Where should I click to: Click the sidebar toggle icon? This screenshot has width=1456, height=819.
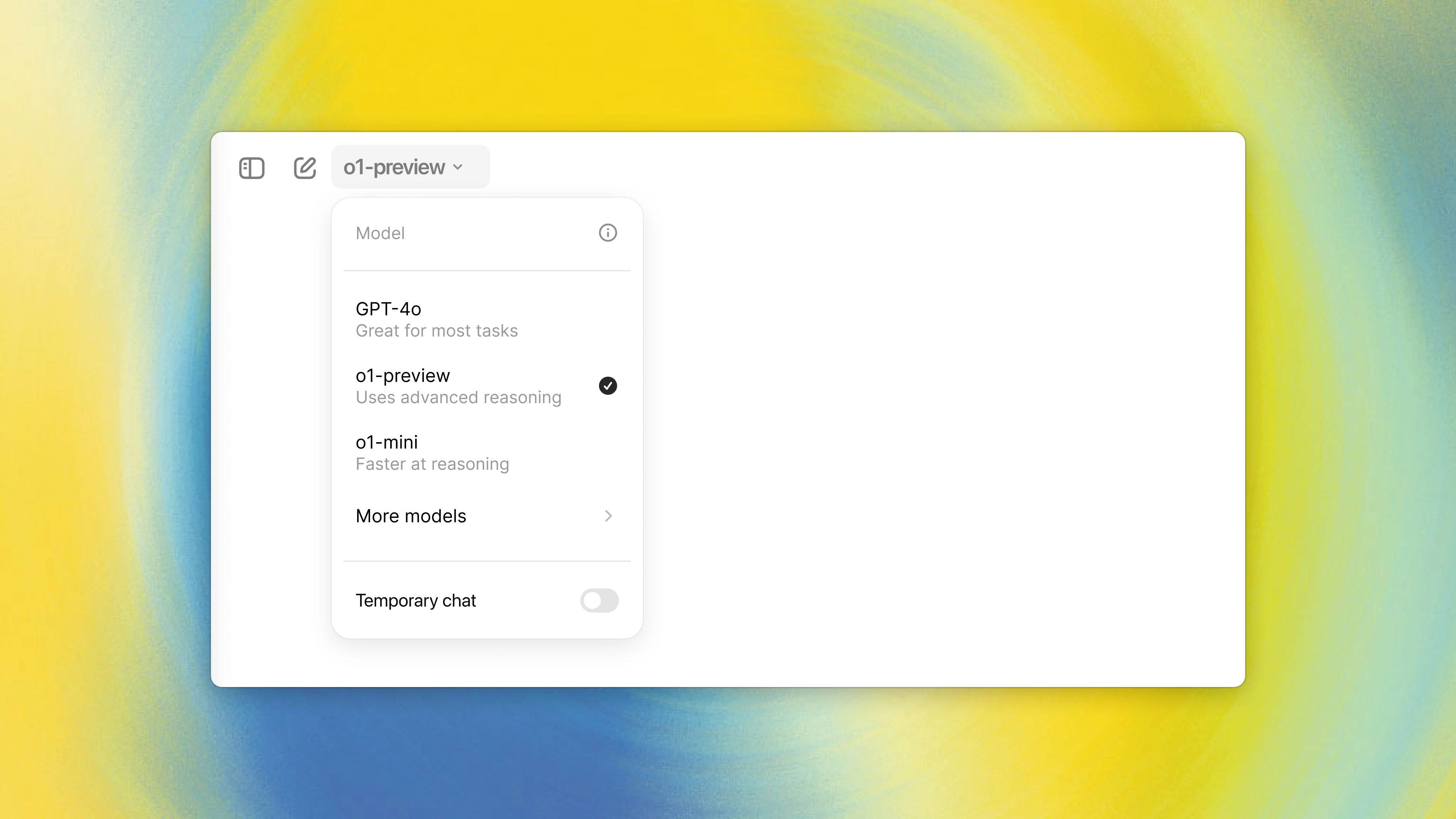click(252, 167)
